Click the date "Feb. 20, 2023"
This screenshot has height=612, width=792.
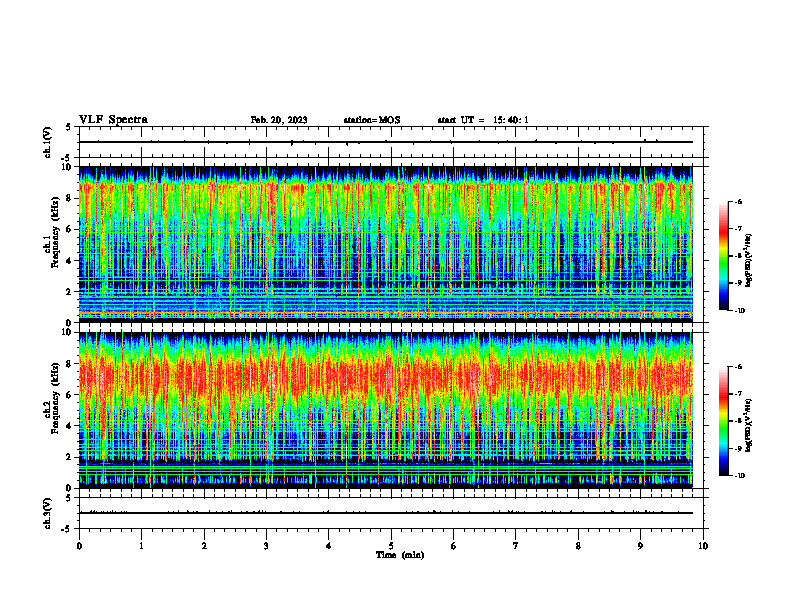(x=279, y=120)
